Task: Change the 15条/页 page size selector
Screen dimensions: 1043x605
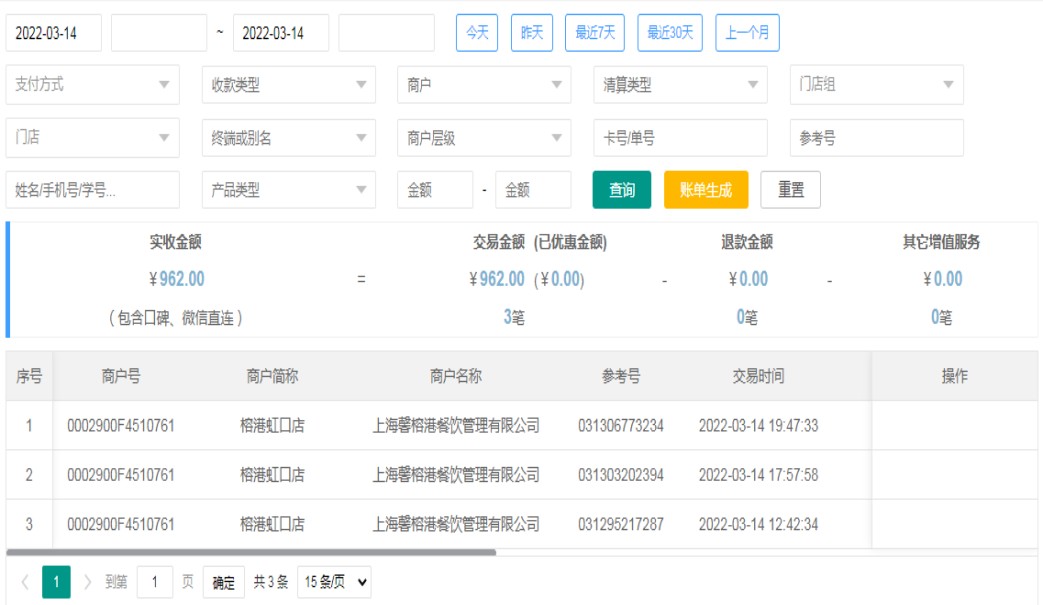Action: [x=334, y=582]
